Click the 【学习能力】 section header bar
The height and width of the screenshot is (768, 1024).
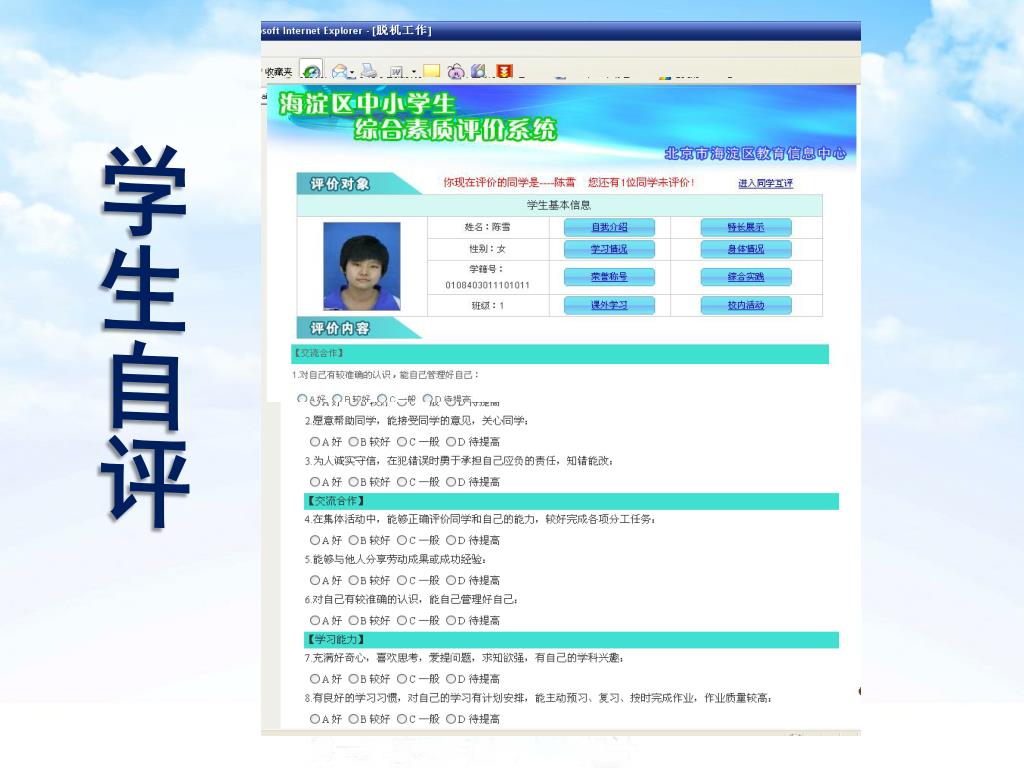point(571,639)
